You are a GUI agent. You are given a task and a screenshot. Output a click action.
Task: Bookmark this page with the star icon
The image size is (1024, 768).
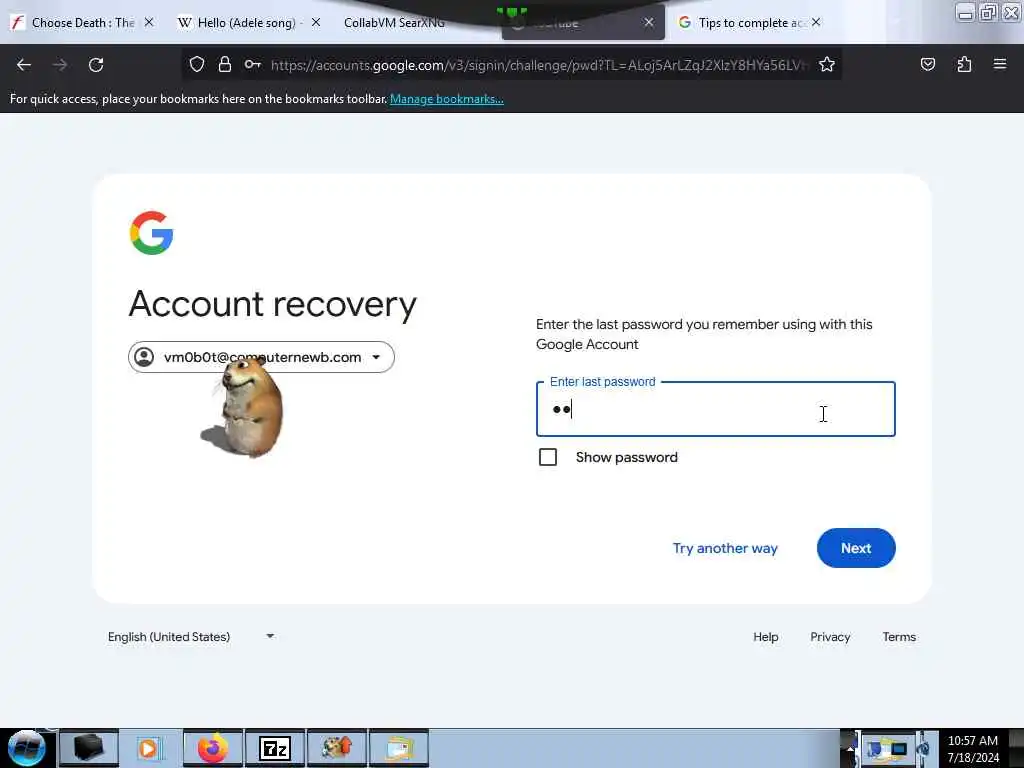827,64
